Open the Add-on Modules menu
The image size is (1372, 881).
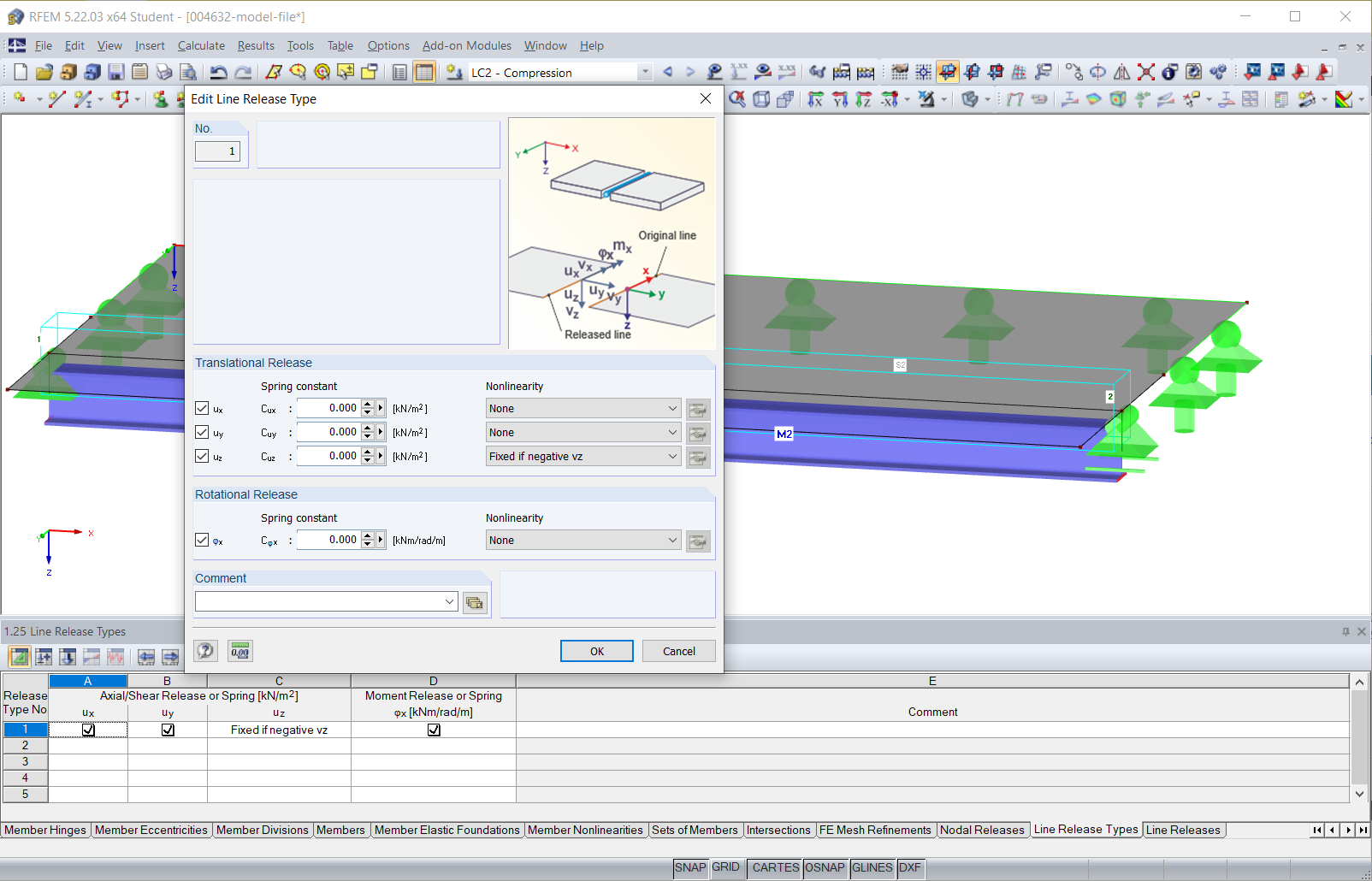[467, 45]
